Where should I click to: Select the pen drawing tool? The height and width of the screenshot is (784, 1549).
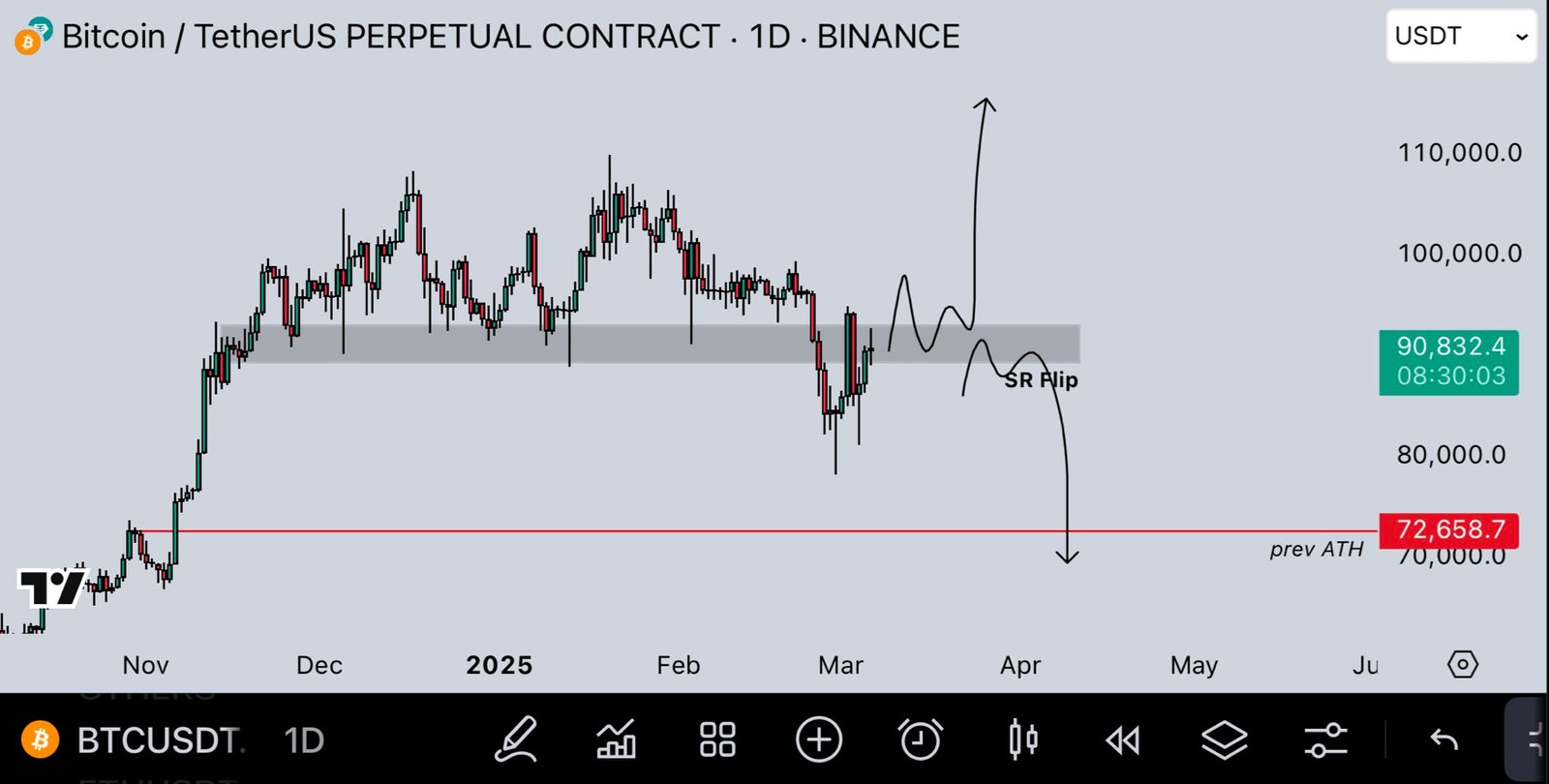[516, 740]
